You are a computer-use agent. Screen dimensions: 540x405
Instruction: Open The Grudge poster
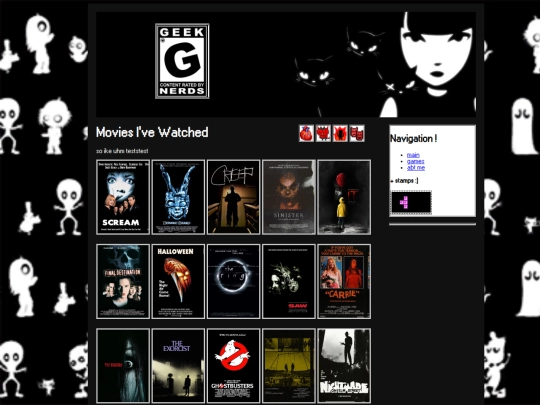click(x=123, y=366)
